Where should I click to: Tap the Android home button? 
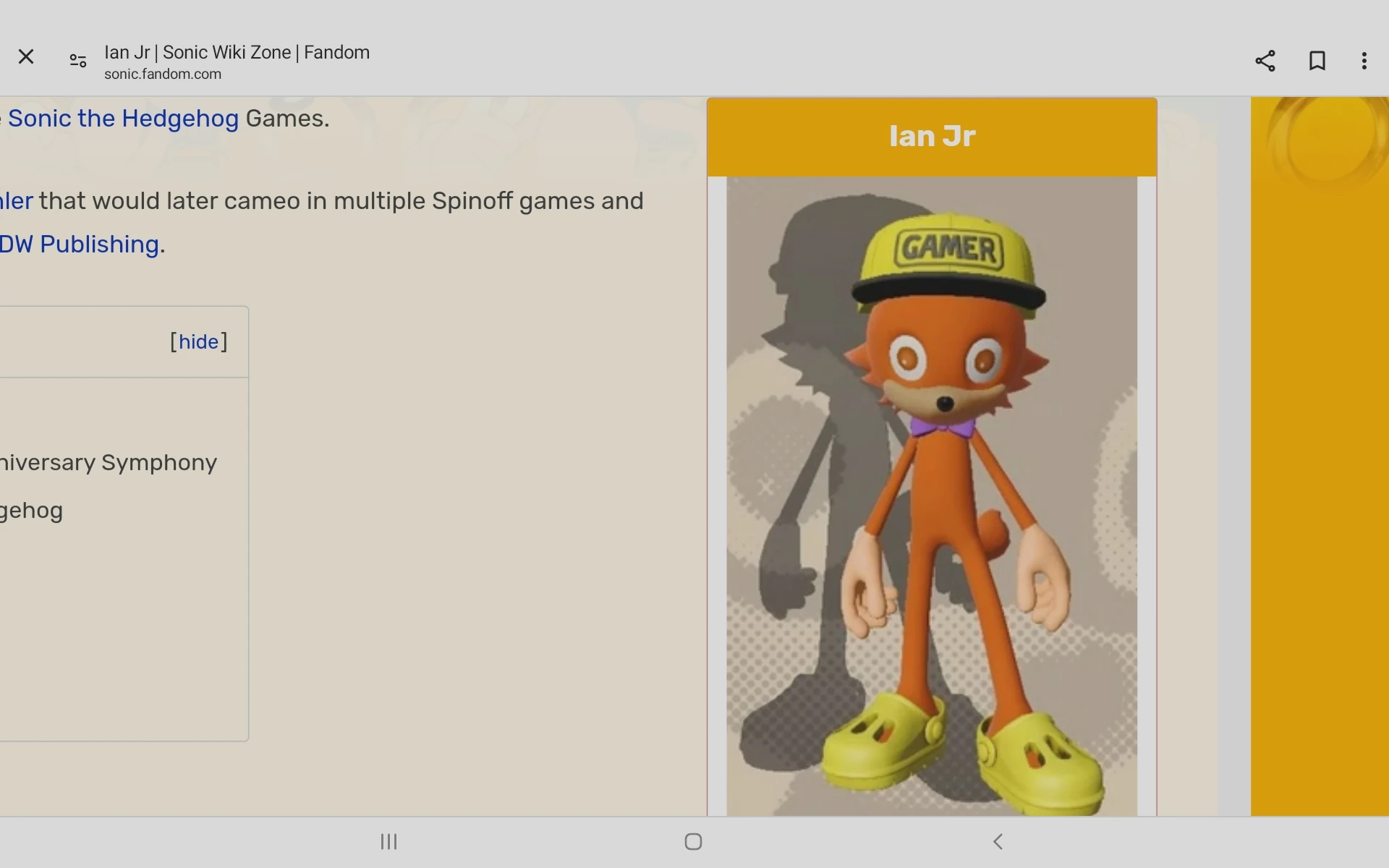693,841
